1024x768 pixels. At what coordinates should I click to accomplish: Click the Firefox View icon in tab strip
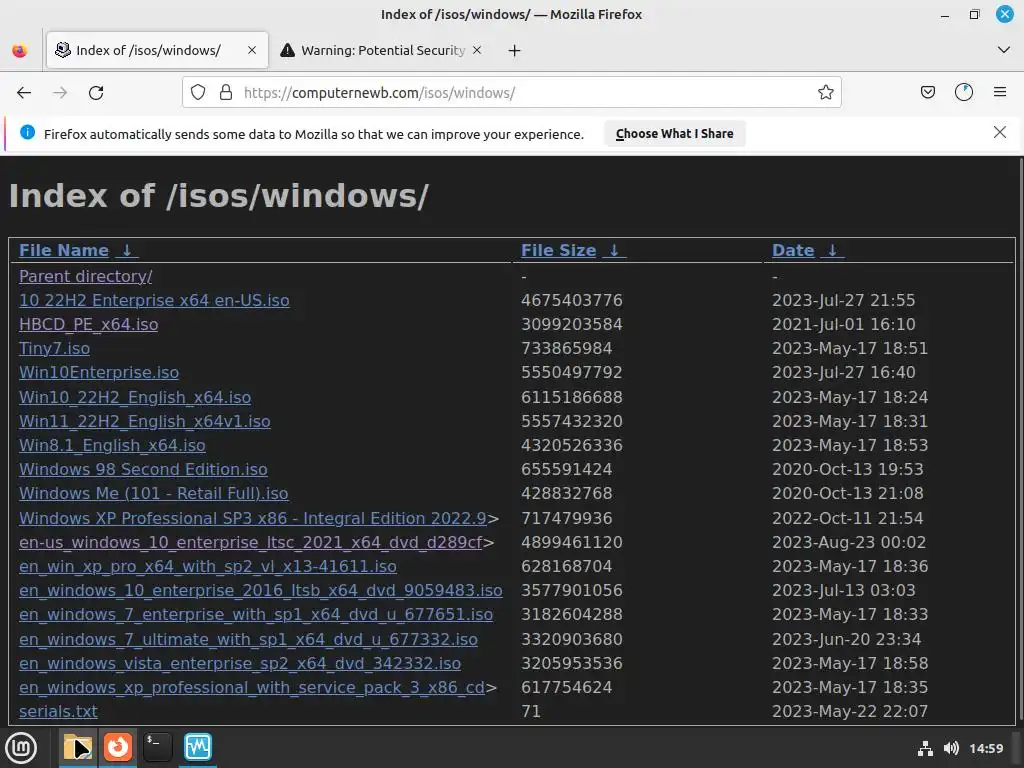[x=20, y=50]
